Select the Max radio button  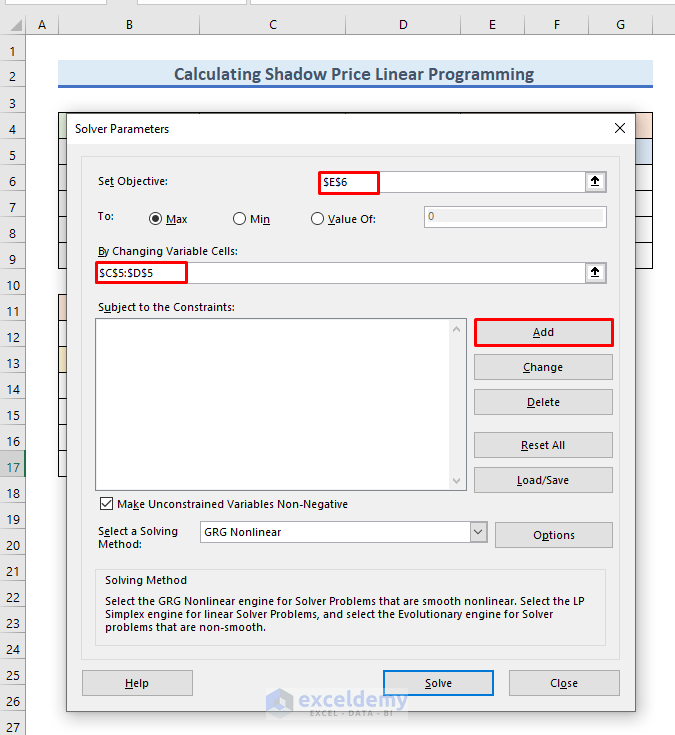point(156,219)
